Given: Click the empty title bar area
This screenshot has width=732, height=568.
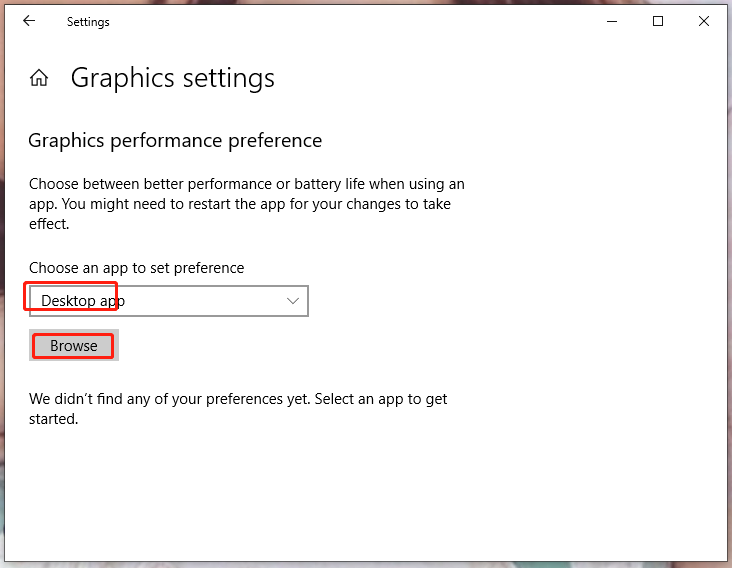Looking at the screenshot, I should pyautogui.click(x=350, y=21).
